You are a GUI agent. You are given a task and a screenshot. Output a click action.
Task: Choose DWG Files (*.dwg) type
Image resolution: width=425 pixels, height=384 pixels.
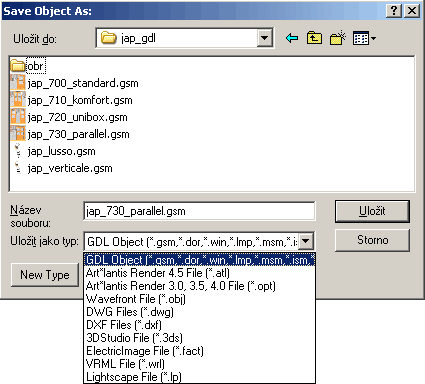(199, 312)
